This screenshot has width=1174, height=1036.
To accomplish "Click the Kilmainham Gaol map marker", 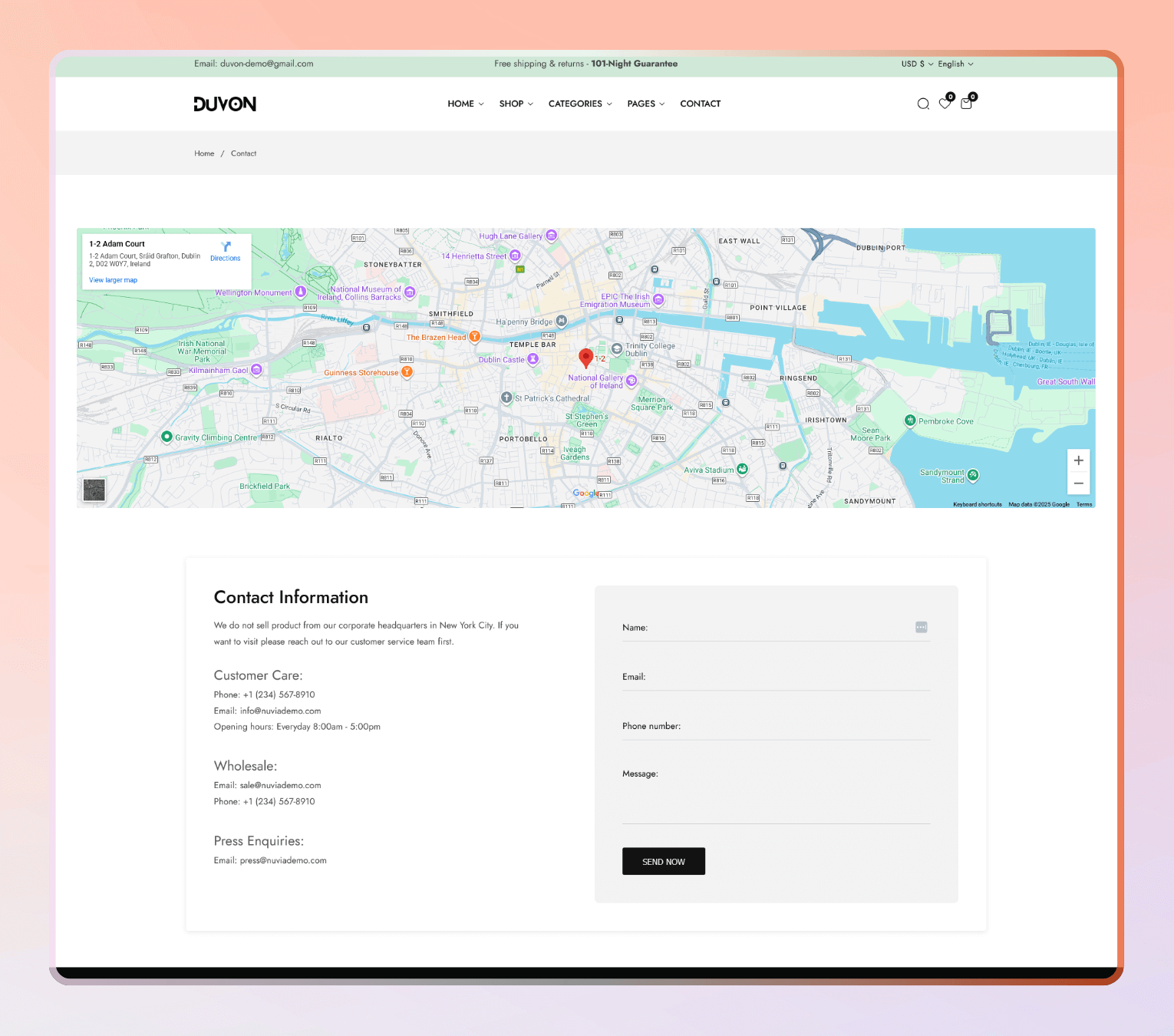I will (257, 370).
